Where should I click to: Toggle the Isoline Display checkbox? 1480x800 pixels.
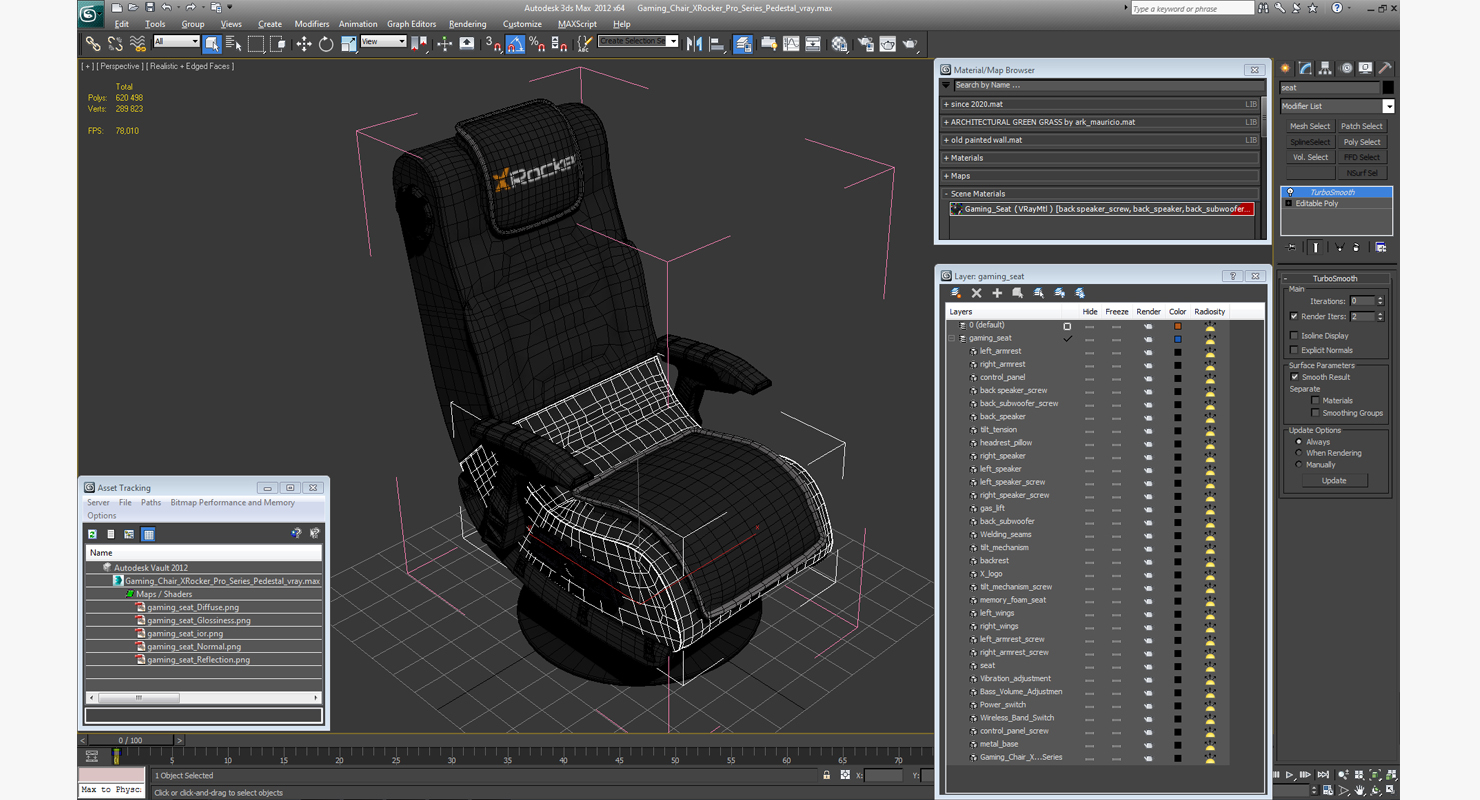1295,336
